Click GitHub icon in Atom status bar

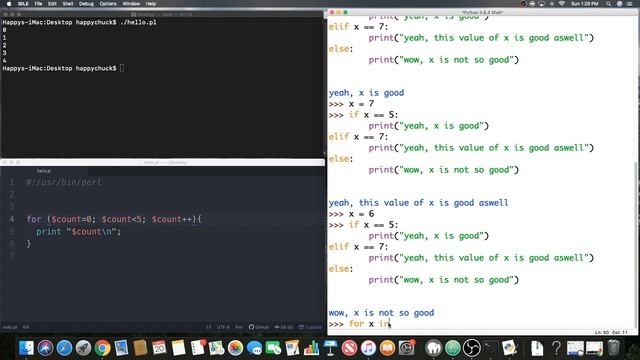[259, 327]
